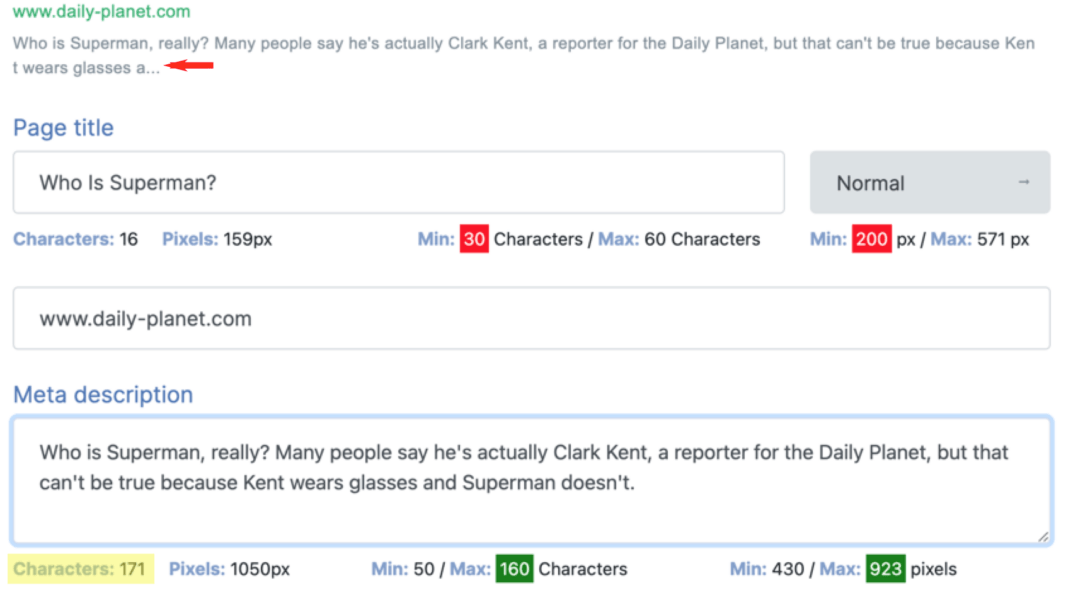Click inside the Meta description text area

(x=532, y=480)
